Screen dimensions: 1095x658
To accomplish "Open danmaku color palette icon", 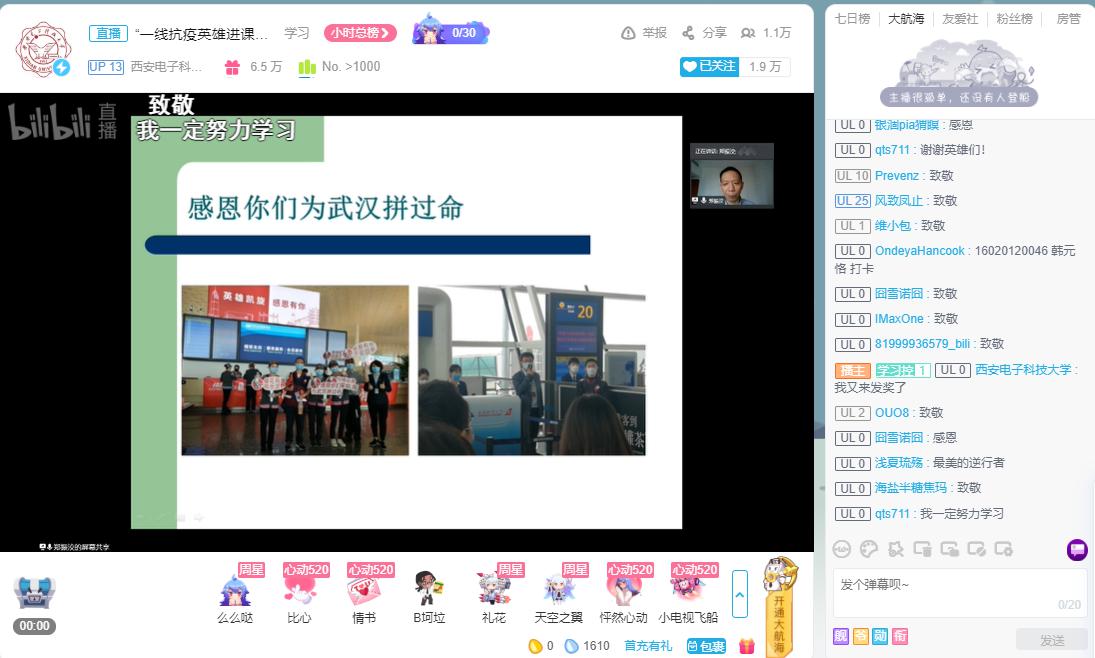I will 869,548.
